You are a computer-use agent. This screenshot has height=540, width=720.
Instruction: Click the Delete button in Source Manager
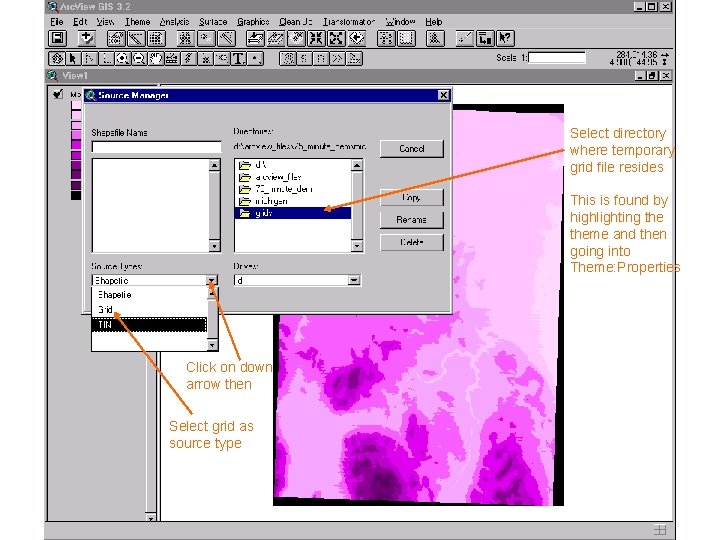[x=412, y=242]
